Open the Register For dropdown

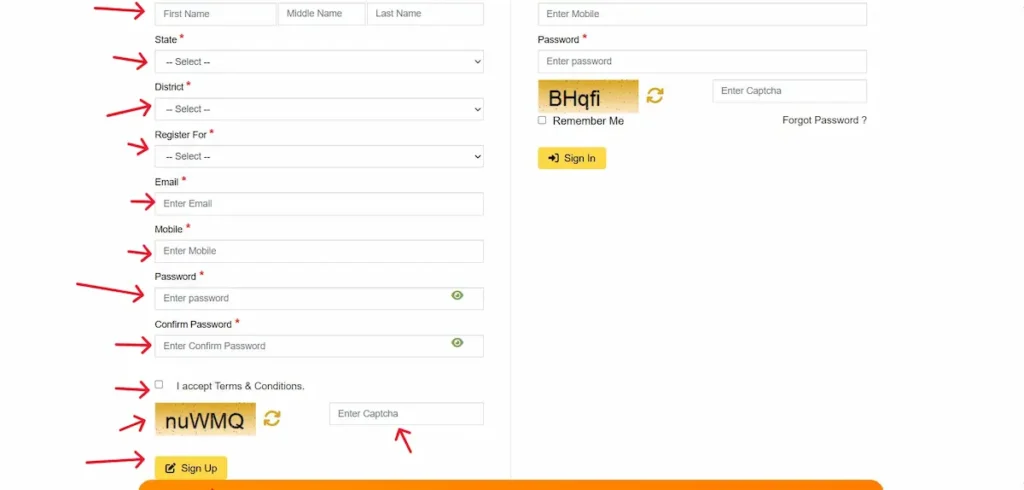(x=319, y=156)
